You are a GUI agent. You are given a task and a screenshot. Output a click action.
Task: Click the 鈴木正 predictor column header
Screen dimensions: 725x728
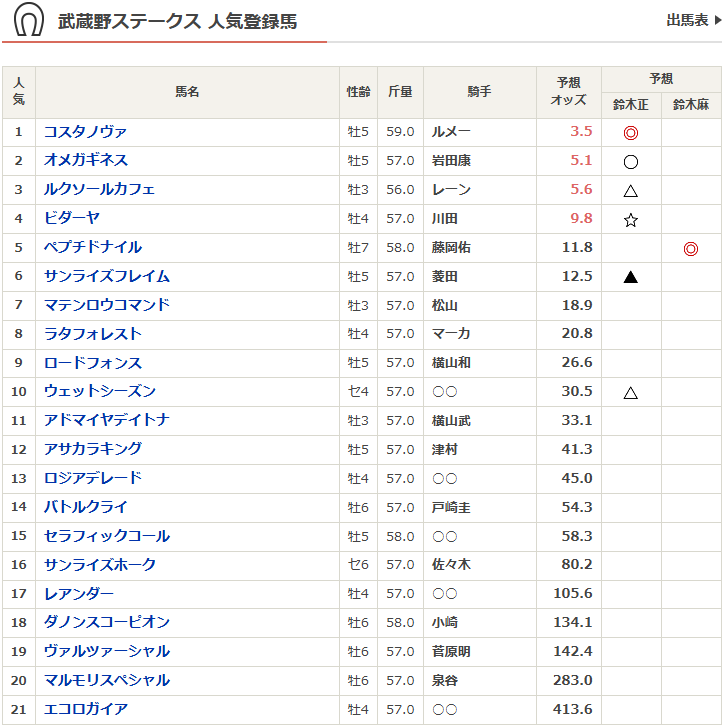630,104
